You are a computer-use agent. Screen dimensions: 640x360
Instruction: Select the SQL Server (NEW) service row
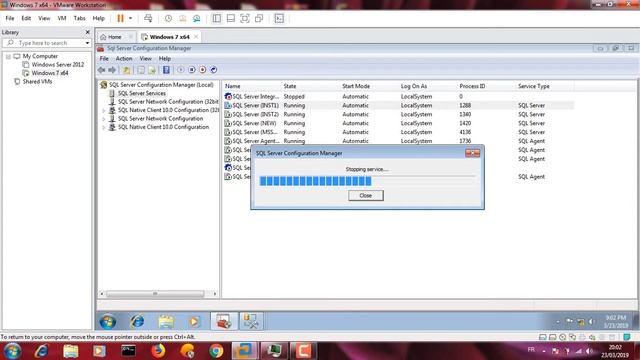pyautogui.click(x=398, y=123)
